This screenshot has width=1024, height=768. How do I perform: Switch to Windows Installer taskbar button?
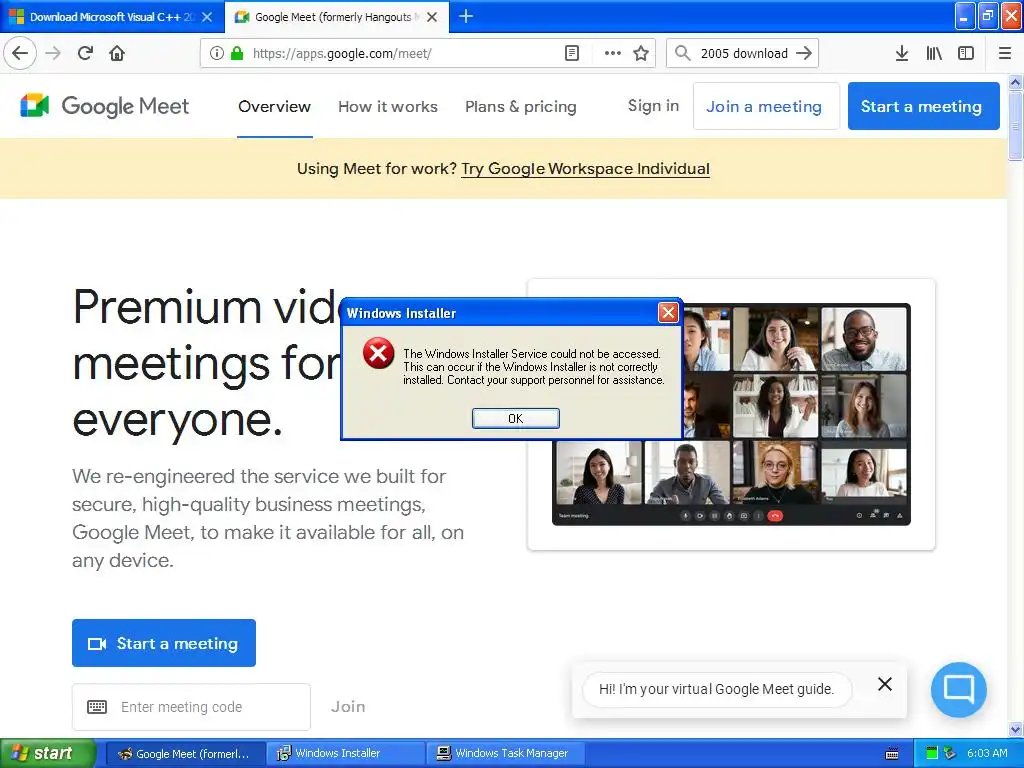[x=345, y=754]
